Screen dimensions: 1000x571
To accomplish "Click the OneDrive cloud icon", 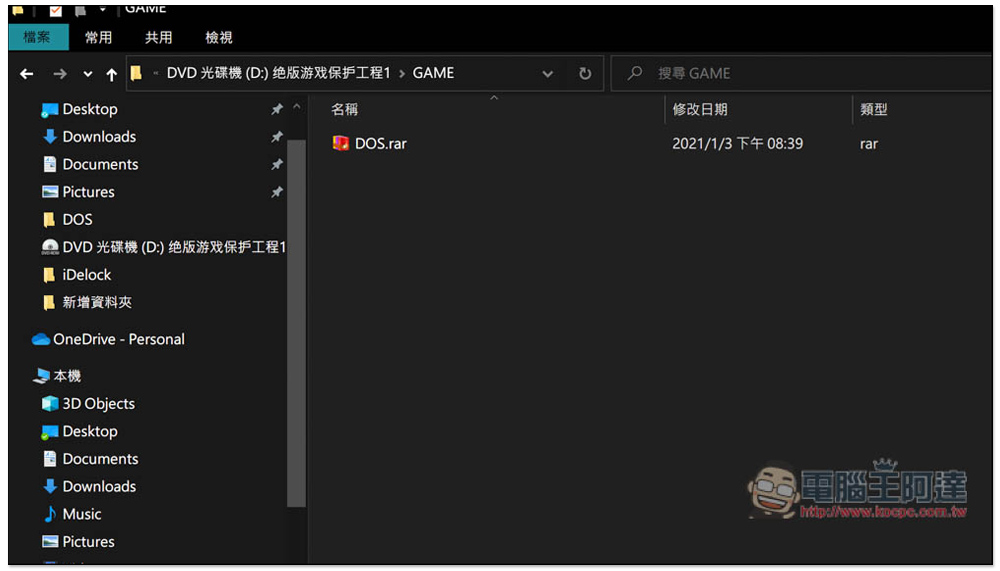I will pyautogui.click(x=41, y=339).
